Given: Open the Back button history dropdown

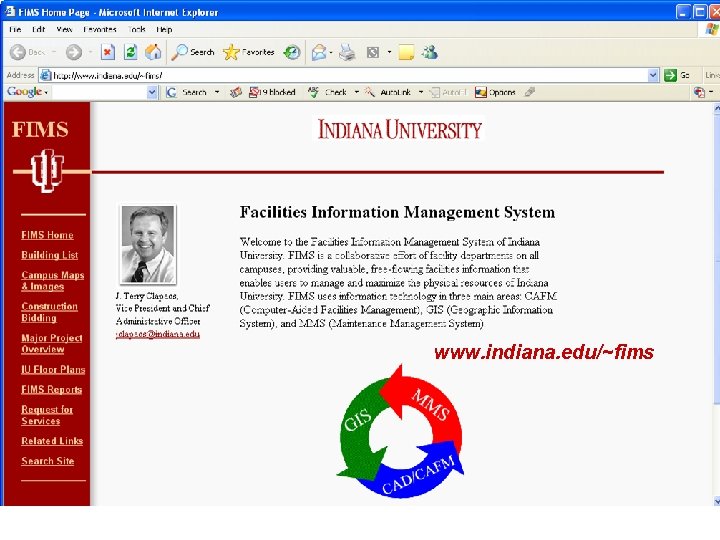Looking at the screenshot, I should pyautogui.click(x=54, y=52).
